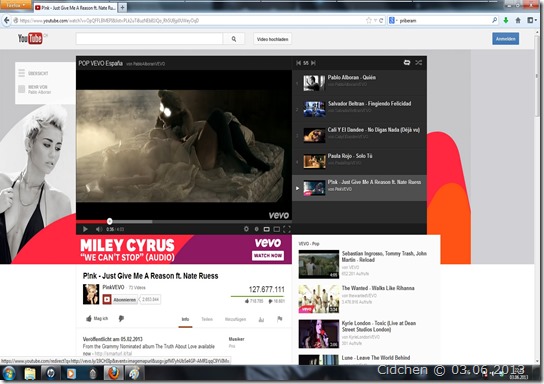This screenshot has width=544, height=384.
Task: Click the smartURL link in description
Action: click(x=113, y=353)
